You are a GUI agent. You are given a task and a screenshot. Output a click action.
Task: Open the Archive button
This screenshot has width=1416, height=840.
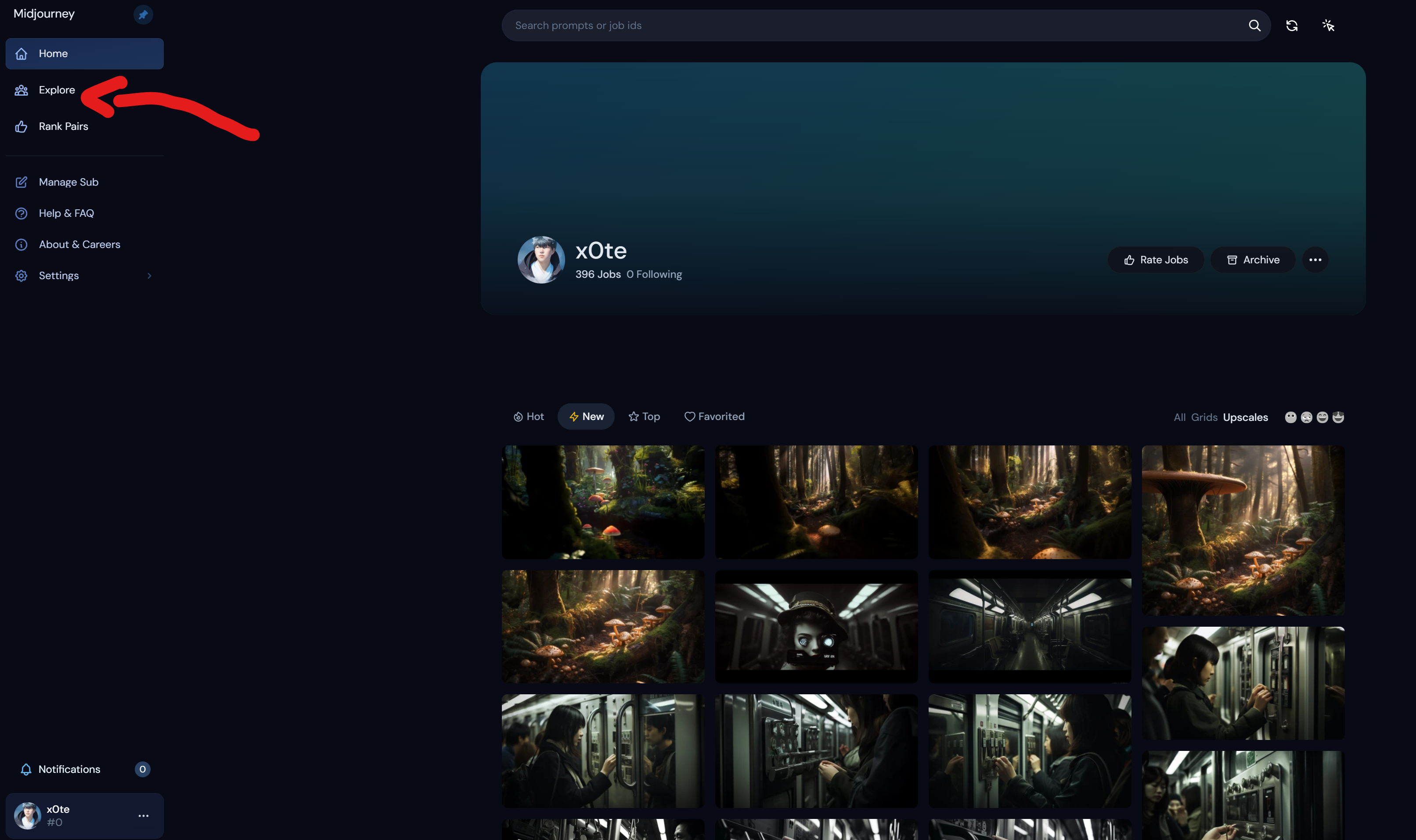[x=1253, y=260]
